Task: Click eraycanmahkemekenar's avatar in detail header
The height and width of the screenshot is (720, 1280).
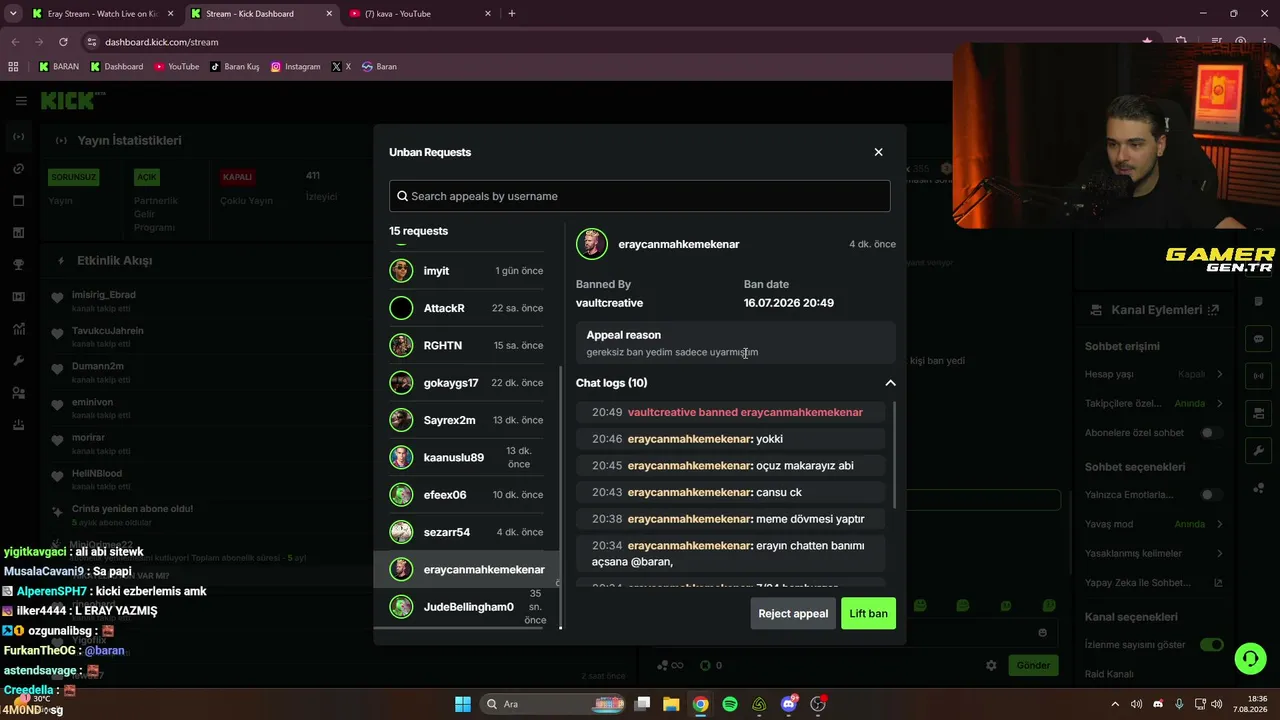Action: 592,244
